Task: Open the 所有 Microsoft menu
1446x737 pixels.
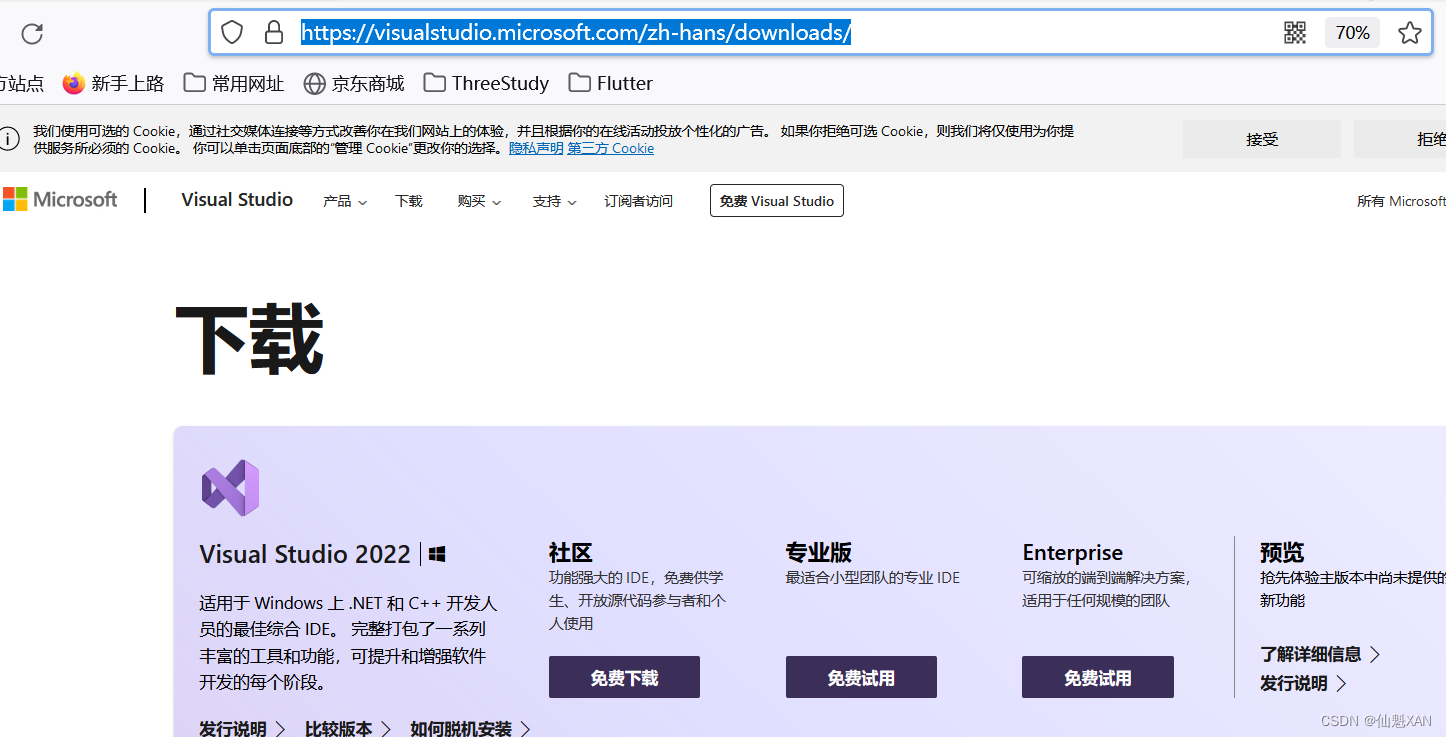Action: [1401, 201]
